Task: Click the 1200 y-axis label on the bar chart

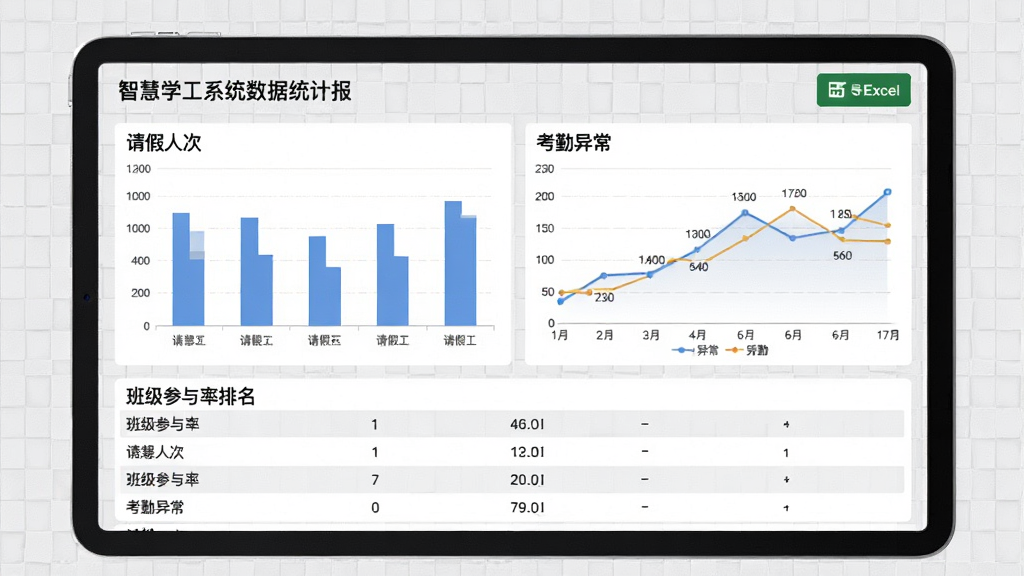Action: [x=138, y=169]
